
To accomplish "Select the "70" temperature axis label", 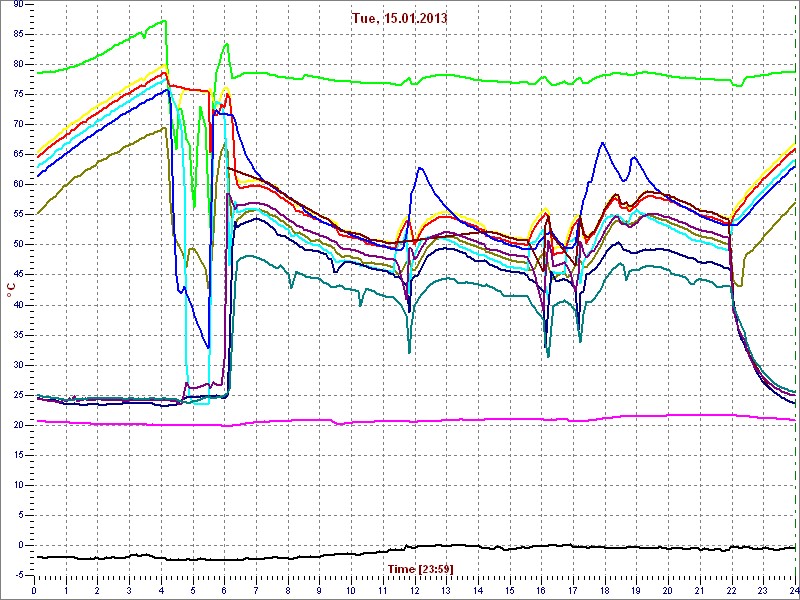I will coord(18,124).
